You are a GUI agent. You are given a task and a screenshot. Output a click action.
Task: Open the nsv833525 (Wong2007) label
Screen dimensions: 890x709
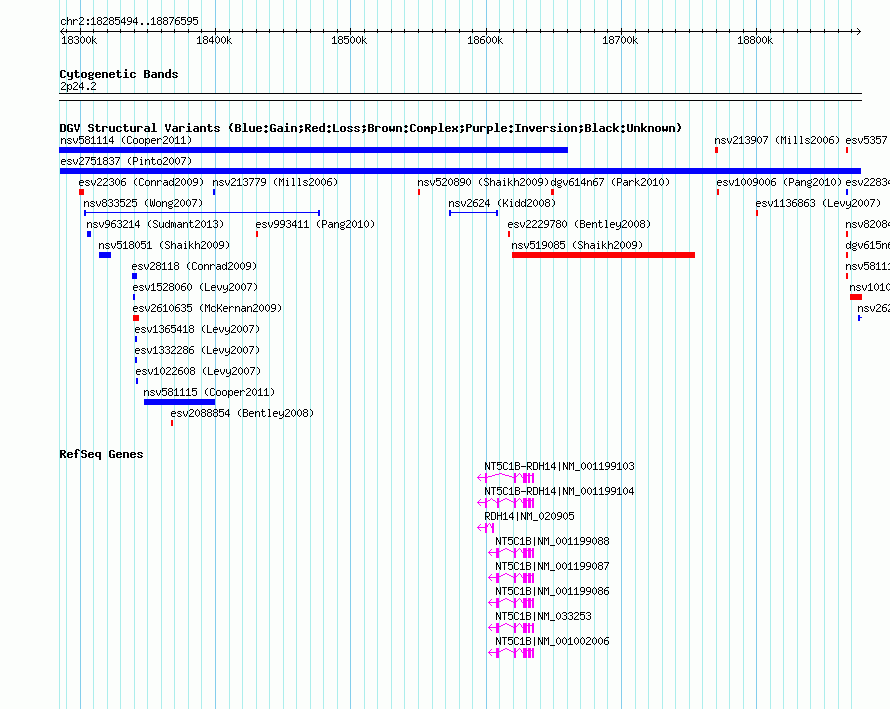[143, 203]
